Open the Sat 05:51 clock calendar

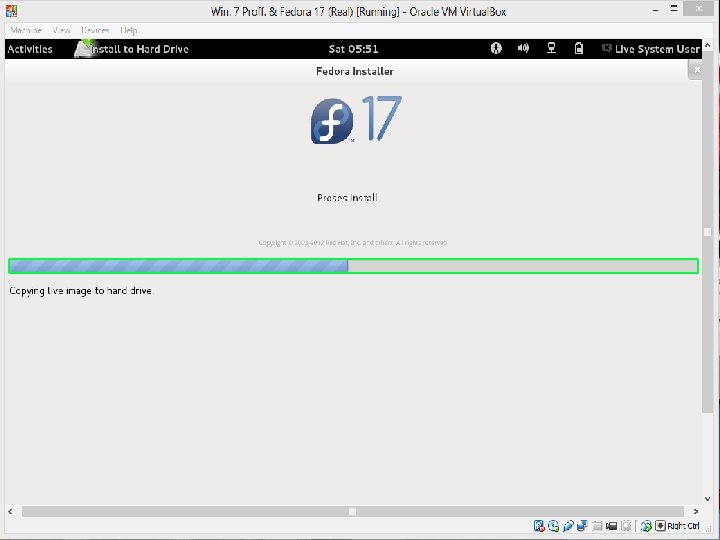[353, 49]
